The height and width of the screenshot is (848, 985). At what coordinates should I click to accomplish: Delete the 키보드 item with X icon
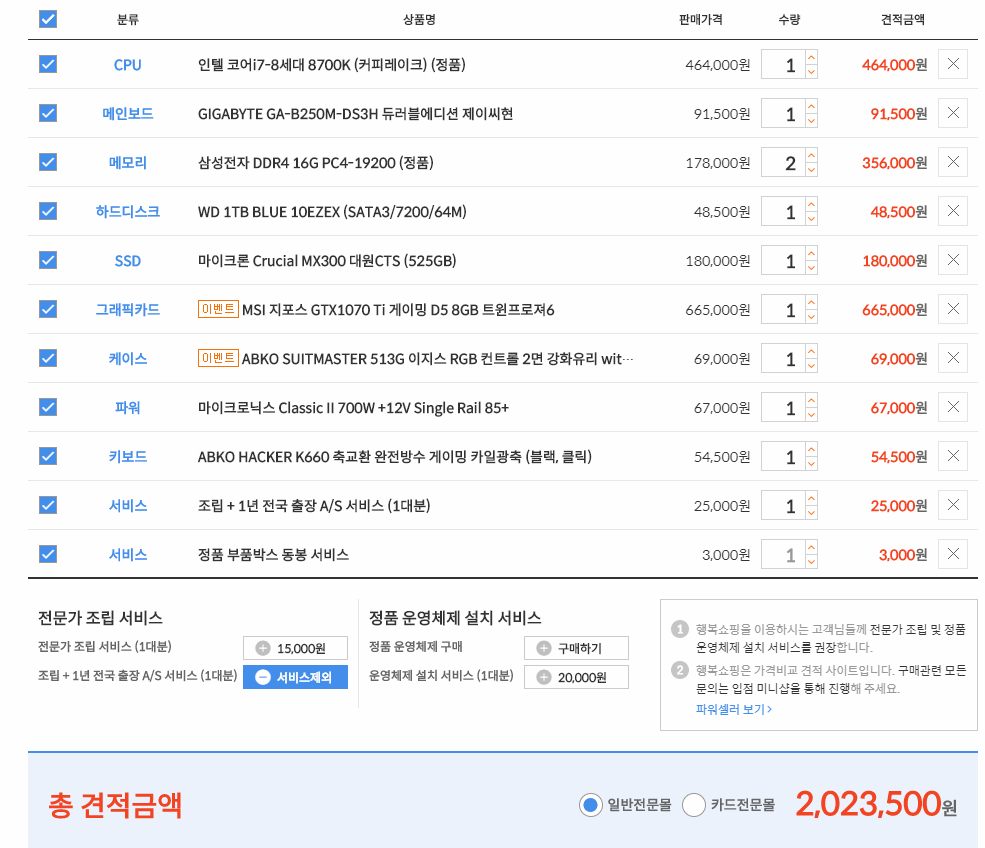952,456
